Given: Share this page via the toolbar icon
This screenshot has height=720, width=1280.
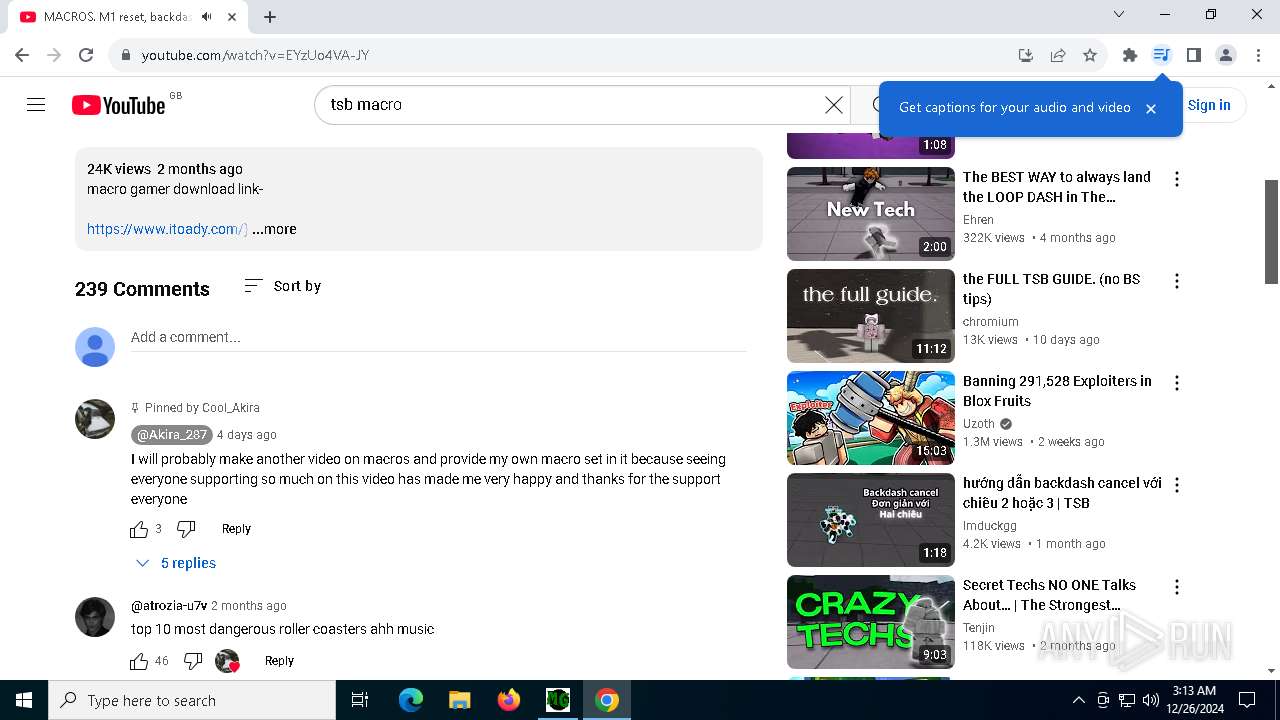Looking at the screenshot, I should pos(1058,55).
